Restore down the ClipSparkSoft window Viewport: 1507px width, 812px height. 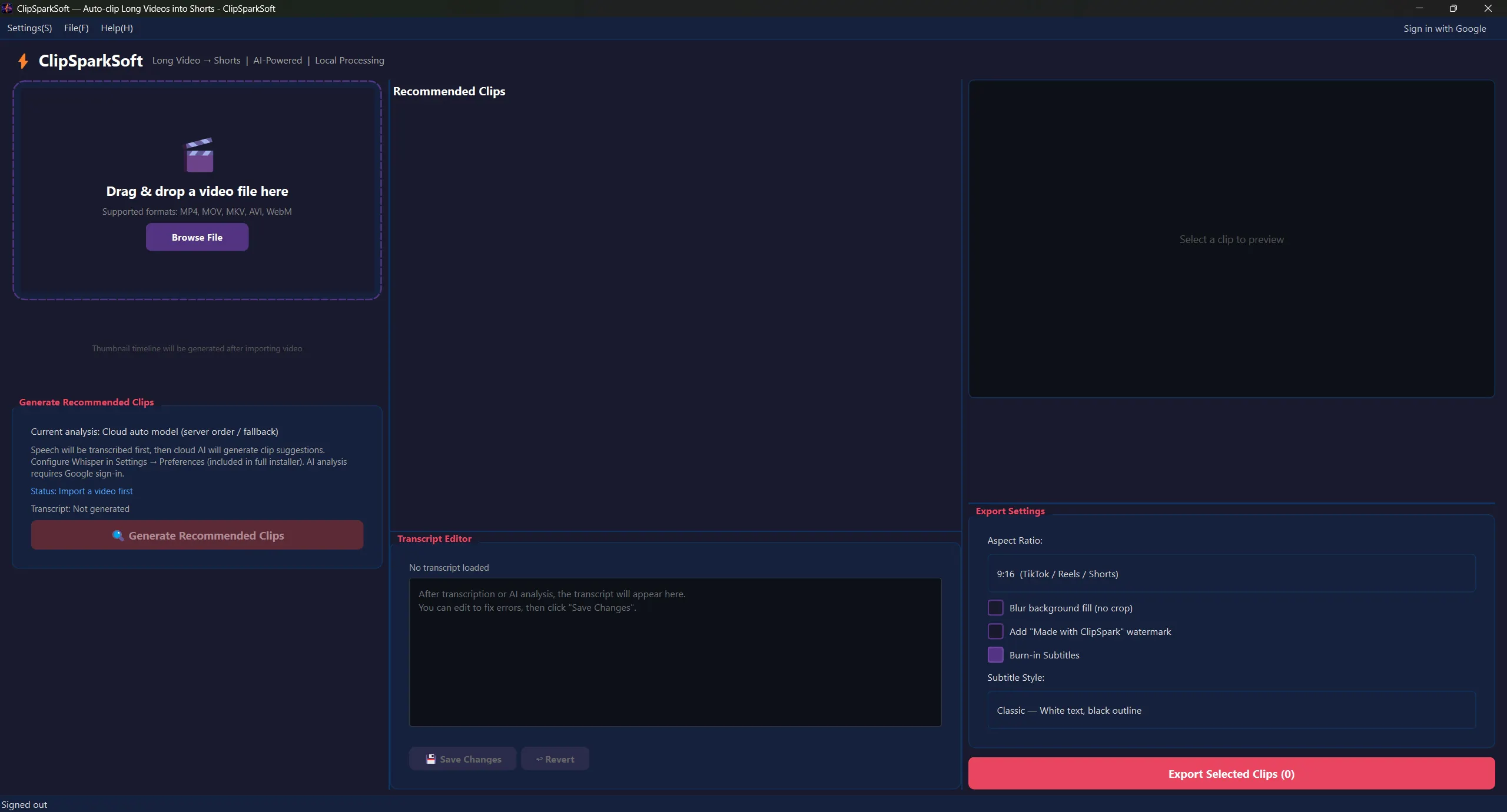click(1453, 8)
